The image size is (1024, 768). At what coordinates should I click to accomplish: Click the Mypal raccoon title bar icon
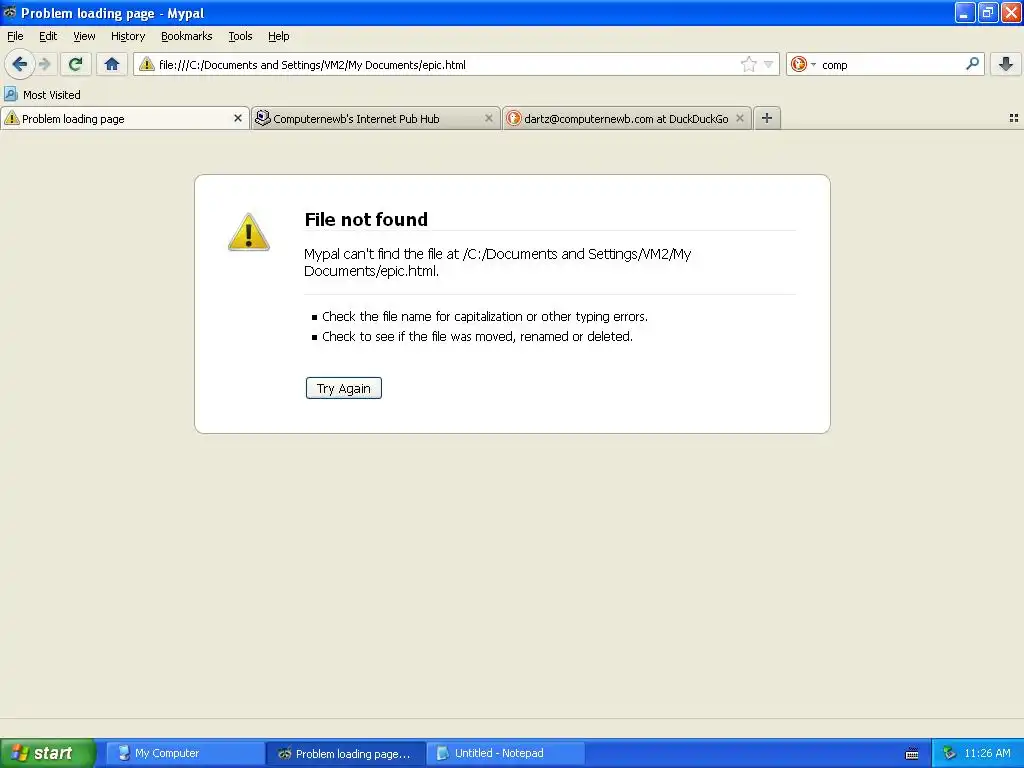coord(10,12)
